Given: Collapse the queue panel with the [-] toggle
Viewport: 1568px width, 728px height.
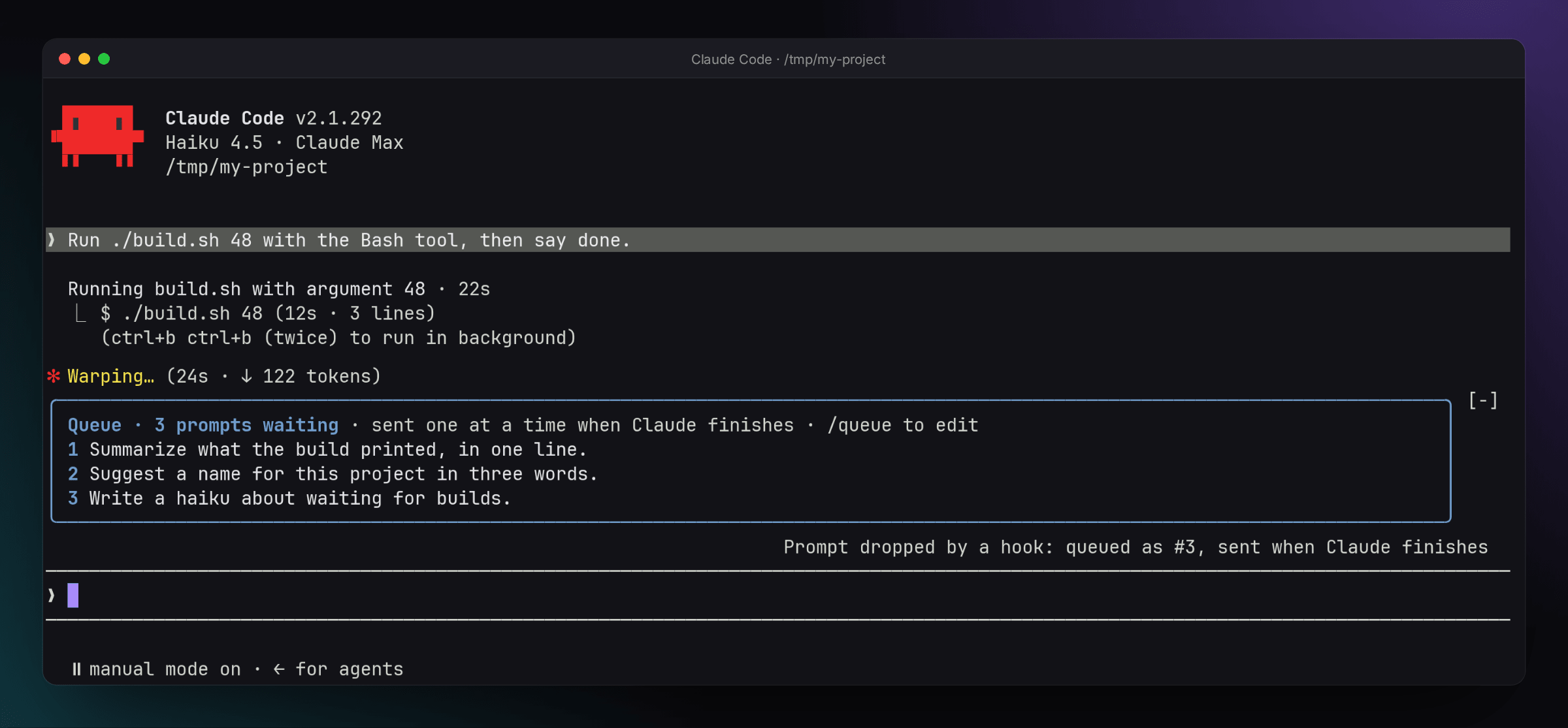Looking at the screenshot, I should [1482, 400].
